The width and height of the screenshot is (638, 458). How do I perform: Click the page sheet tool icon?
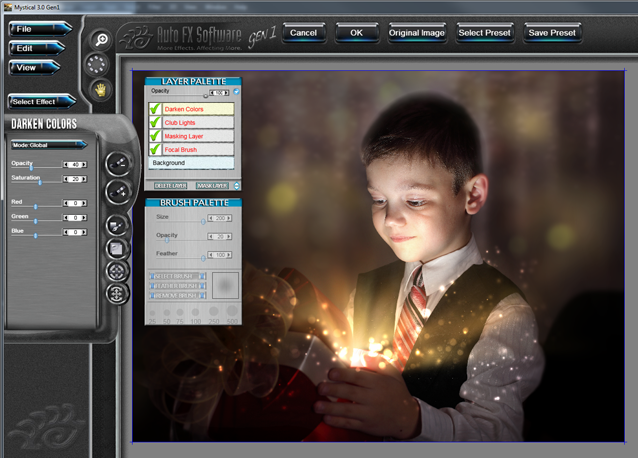click(x=117, y=249)
